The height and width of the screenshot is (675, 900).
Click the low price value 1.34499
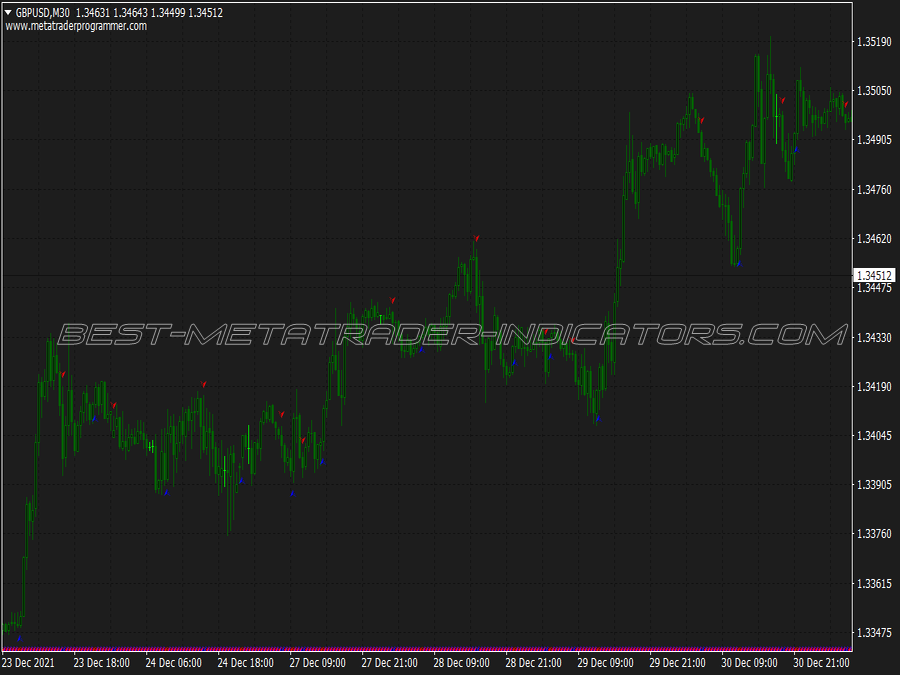point(168,13)
